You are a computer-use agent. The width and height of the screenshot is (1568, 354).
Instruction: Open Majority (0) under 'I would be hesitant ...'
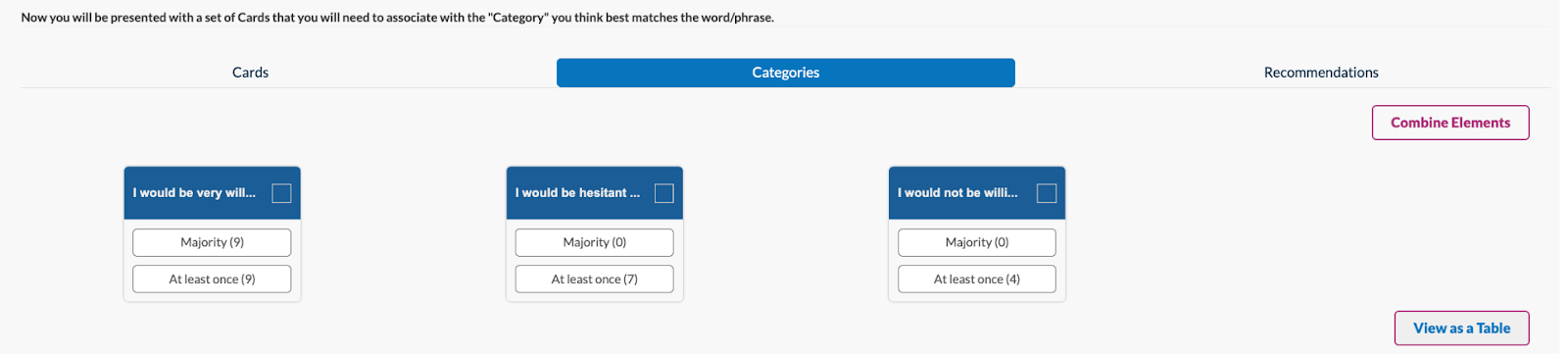[x=594, y=242]
